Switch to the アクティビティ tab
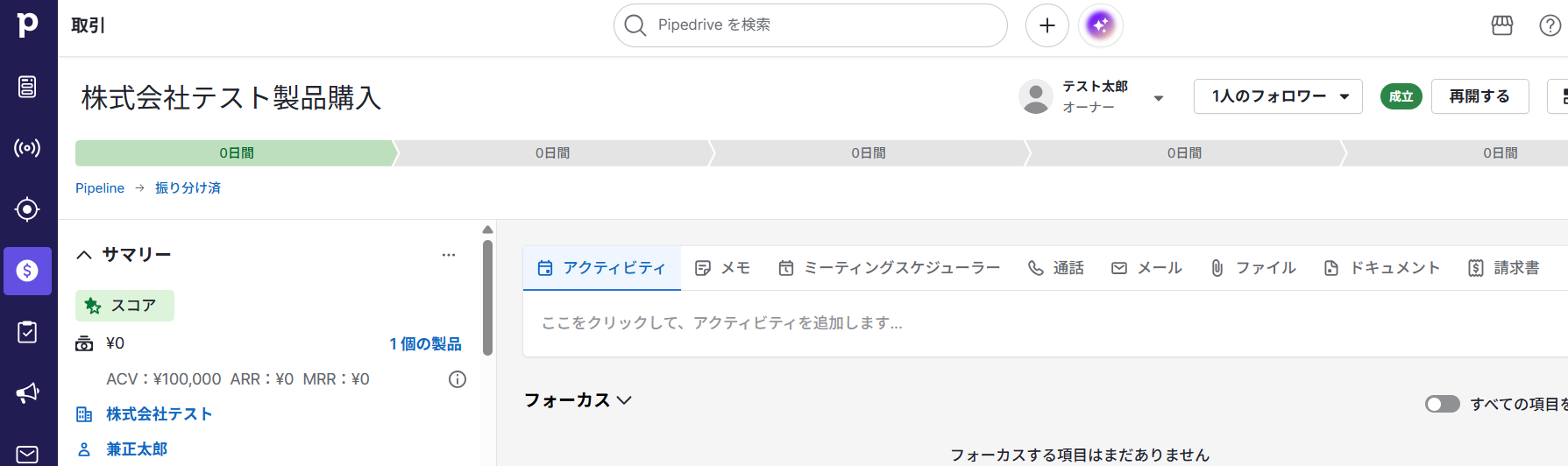The height and width of the screenshot is (466, 1568). [601, 268]
